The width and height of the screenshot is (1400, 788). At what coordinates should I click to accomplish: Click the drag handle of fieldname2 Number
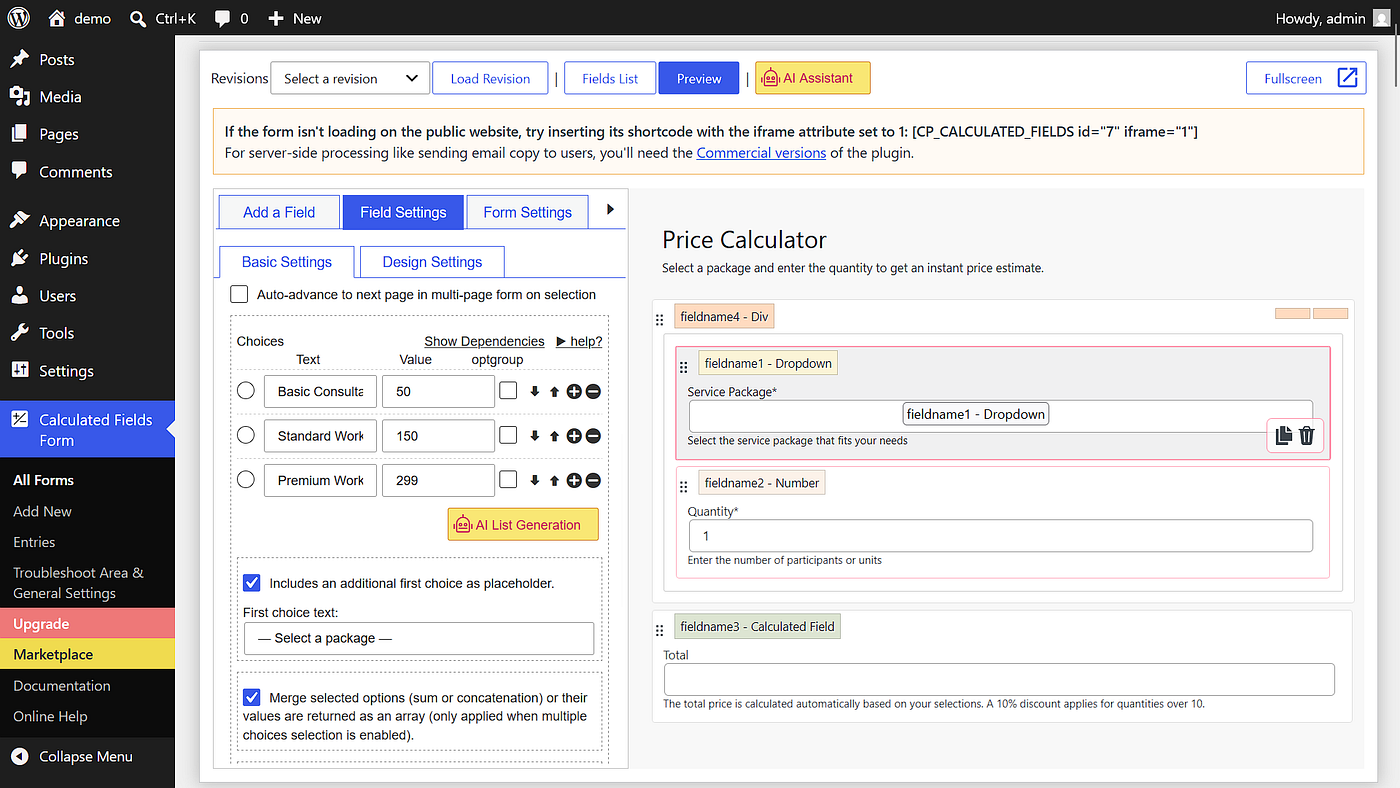(x=684, y=486)
